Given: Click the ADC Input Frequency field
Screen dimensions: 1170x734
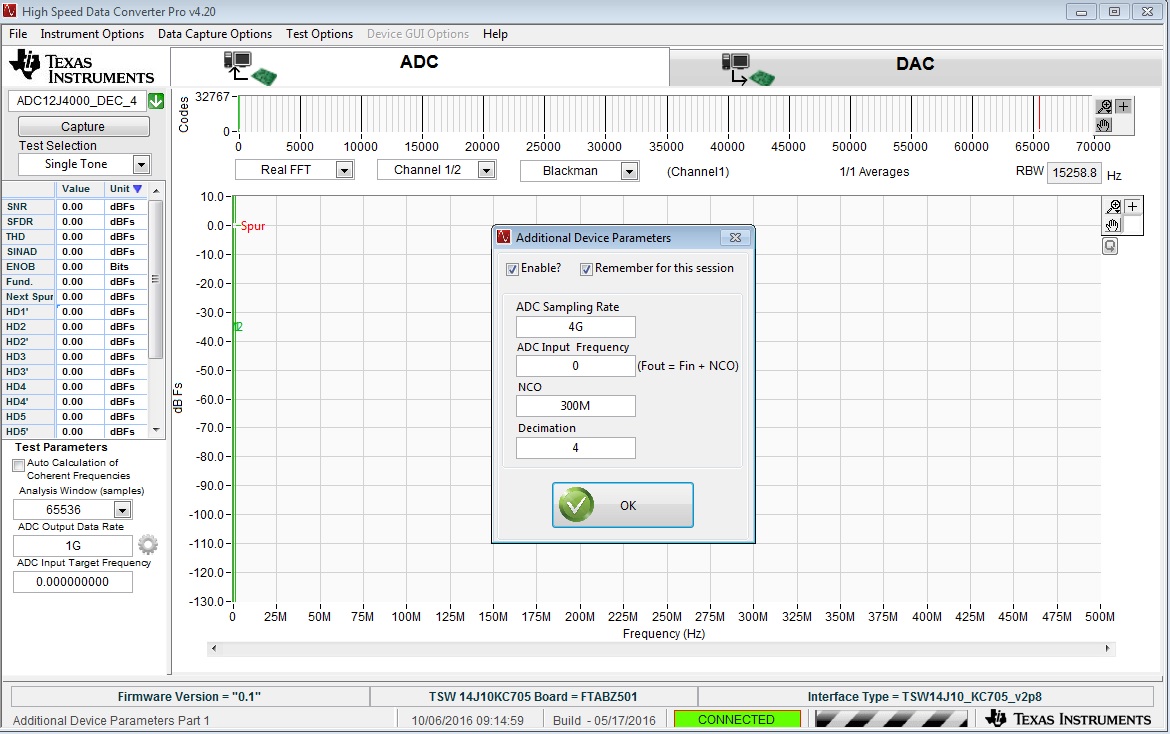Looking at the screenshot, I should point(575,366).
